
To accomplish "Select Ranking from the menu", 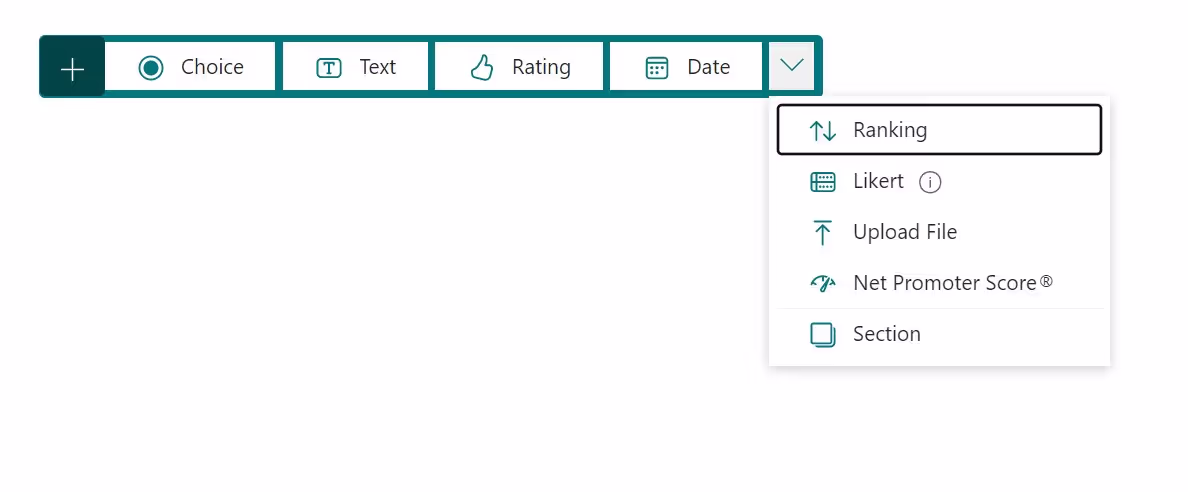I will click(x=939, y=130).
